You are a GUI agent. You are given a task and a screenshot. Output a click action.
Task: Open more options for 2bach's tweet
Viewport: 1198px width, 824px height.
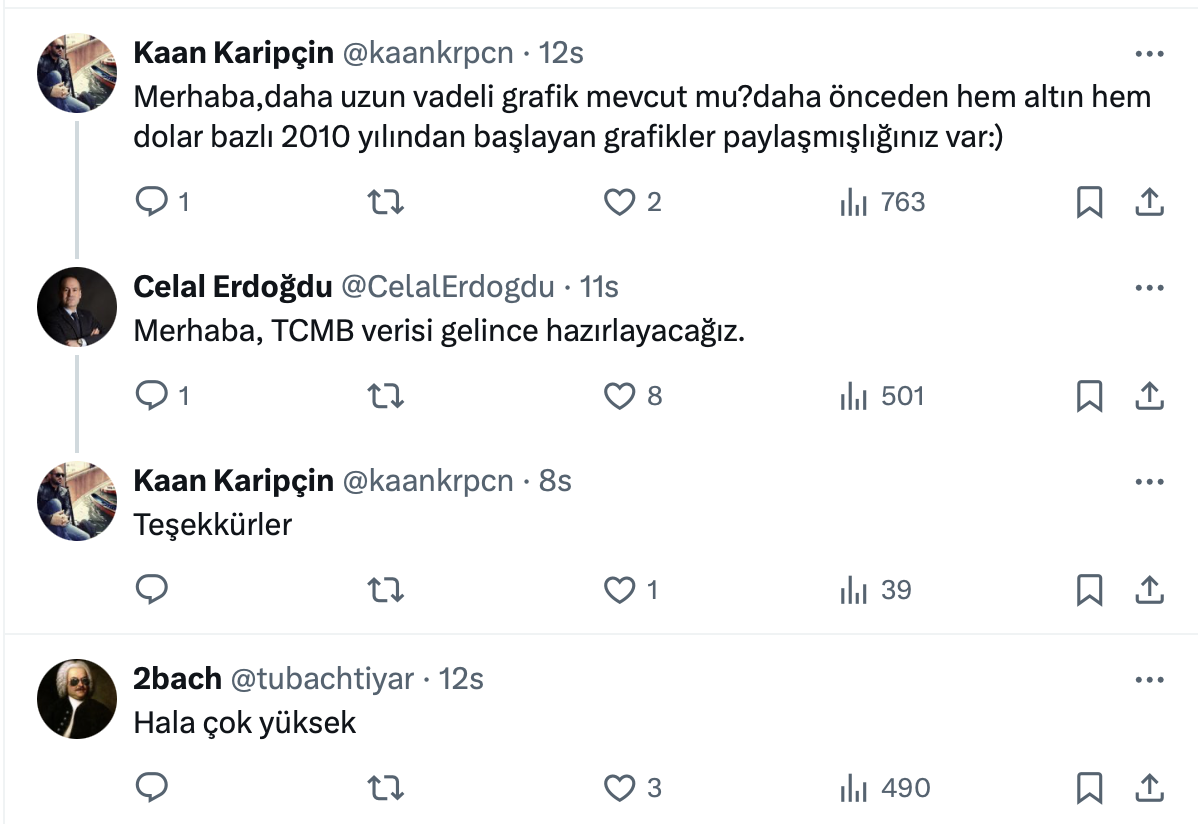pos(1150,680)
